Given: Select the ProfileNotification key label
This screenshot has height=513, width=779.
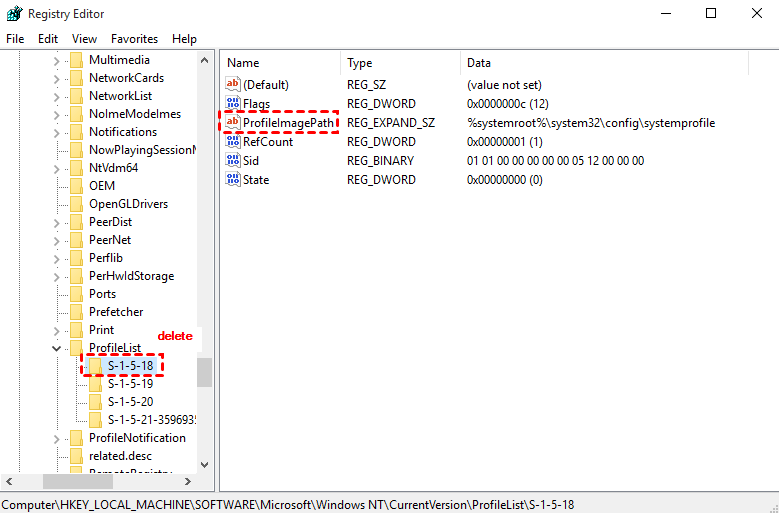Looking at the screenshot, I should pyautogui.click(x=137, y=438).
